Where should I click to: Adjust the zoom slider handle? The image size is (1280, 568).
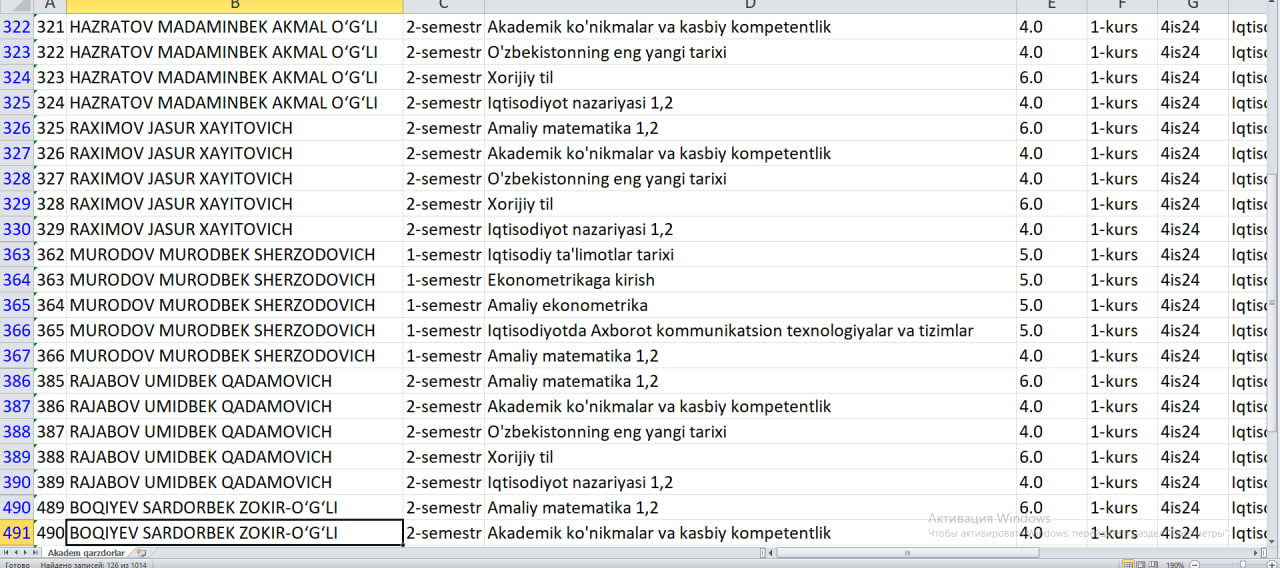[1243, 564]
